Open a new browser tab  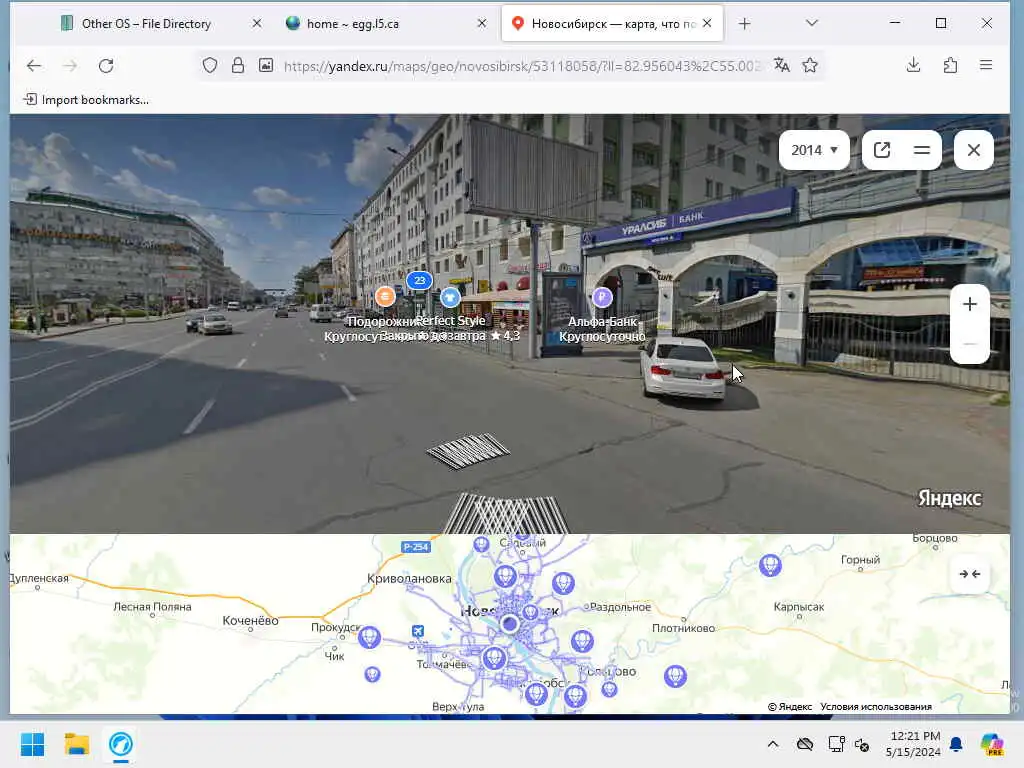744,24
